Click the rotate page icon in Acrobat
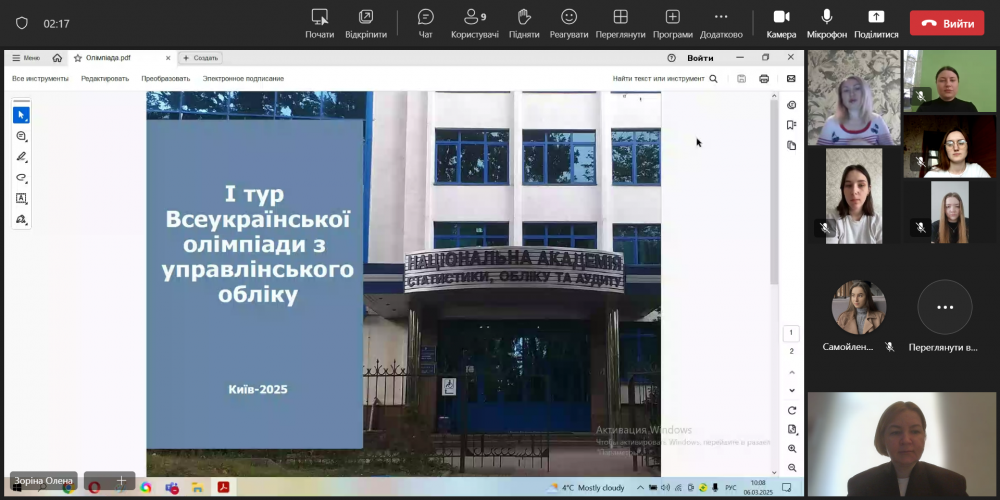This screenshot has height=500, width=1000. (x=792, y=410)
